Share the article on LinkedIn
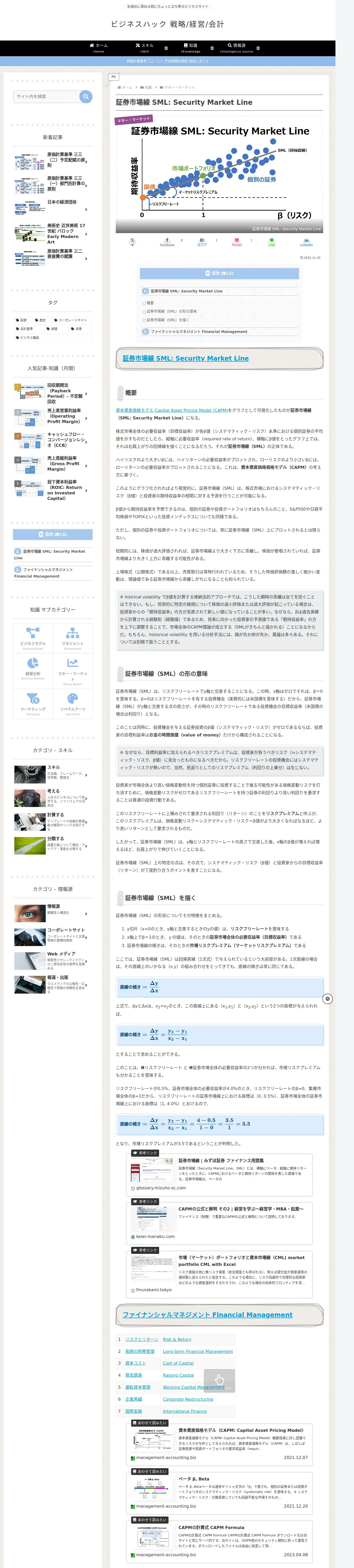 coord(306,242)
